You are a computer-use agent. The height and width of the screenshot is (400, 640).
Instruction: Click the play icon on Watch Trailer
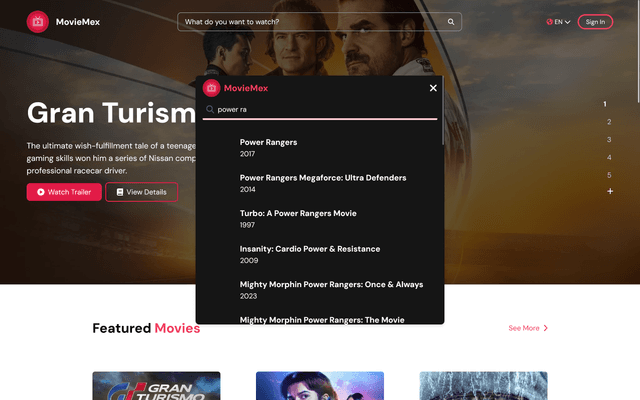pos(41,192)
